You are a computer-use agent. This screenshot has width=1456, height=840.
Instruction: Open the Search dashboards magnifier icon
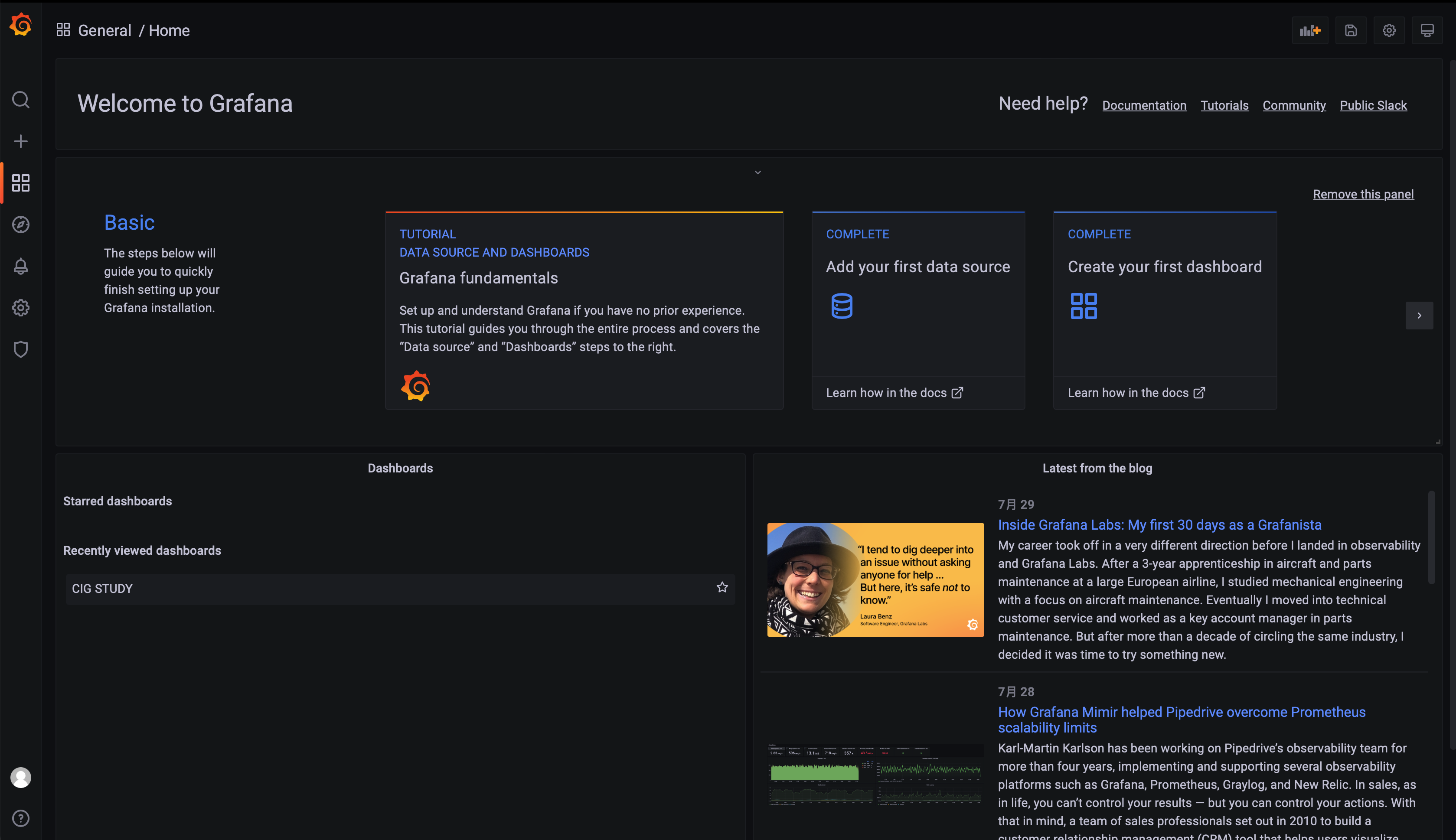pos(21,100)
